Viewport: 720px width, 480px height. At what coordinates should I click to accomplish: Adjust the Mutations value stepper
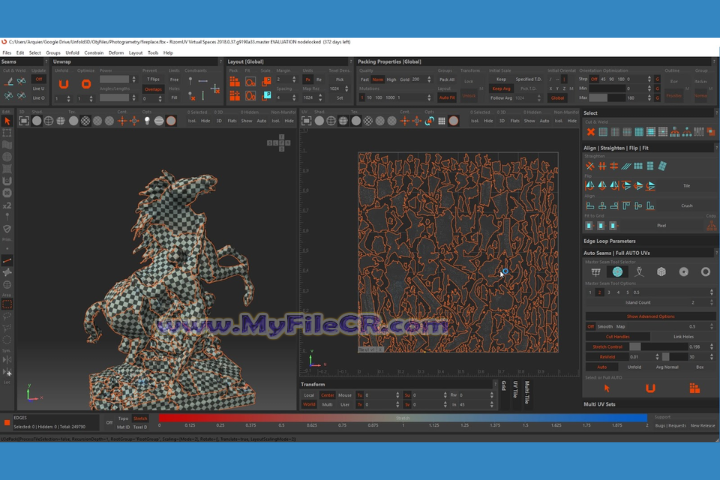[x=429, y=97]
